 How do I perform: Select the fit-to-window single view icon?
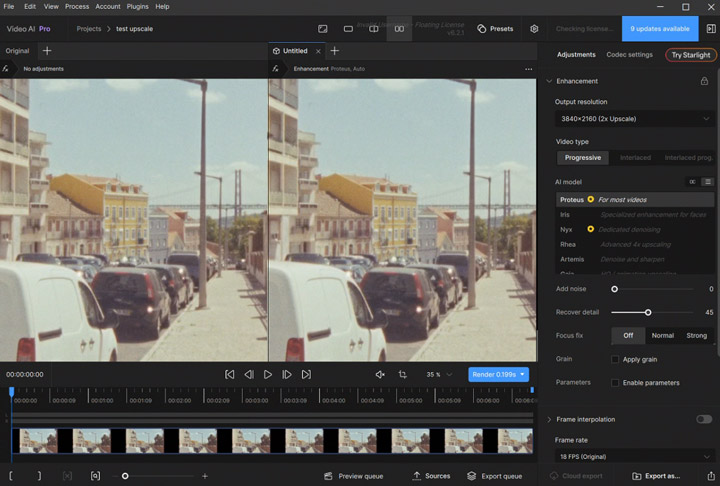pyautogui.click(x=323, y=29)
